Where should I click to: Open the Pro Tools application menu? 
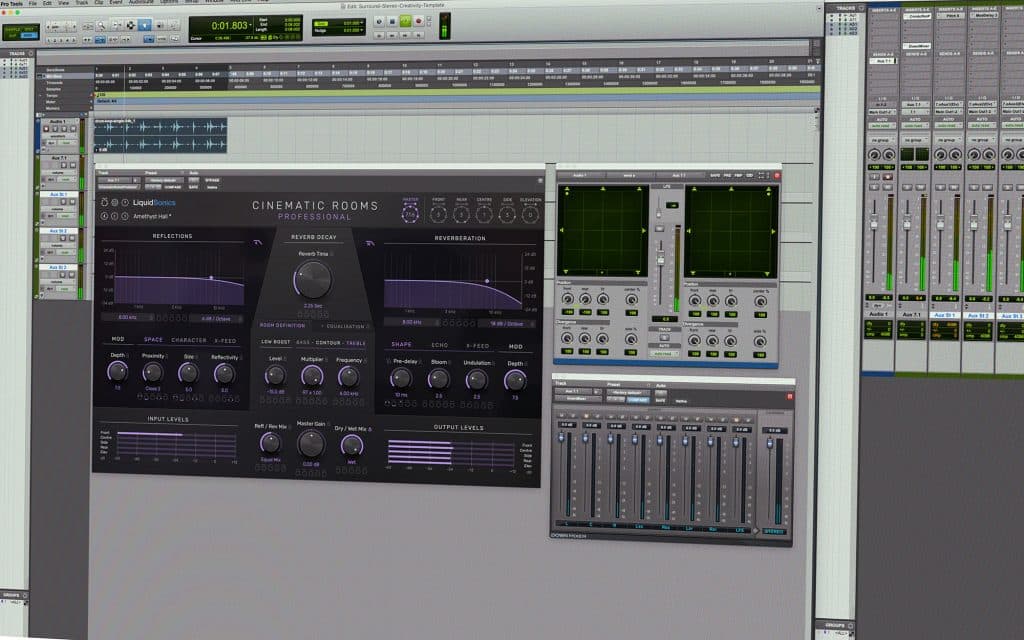click(x=12, y=3)
